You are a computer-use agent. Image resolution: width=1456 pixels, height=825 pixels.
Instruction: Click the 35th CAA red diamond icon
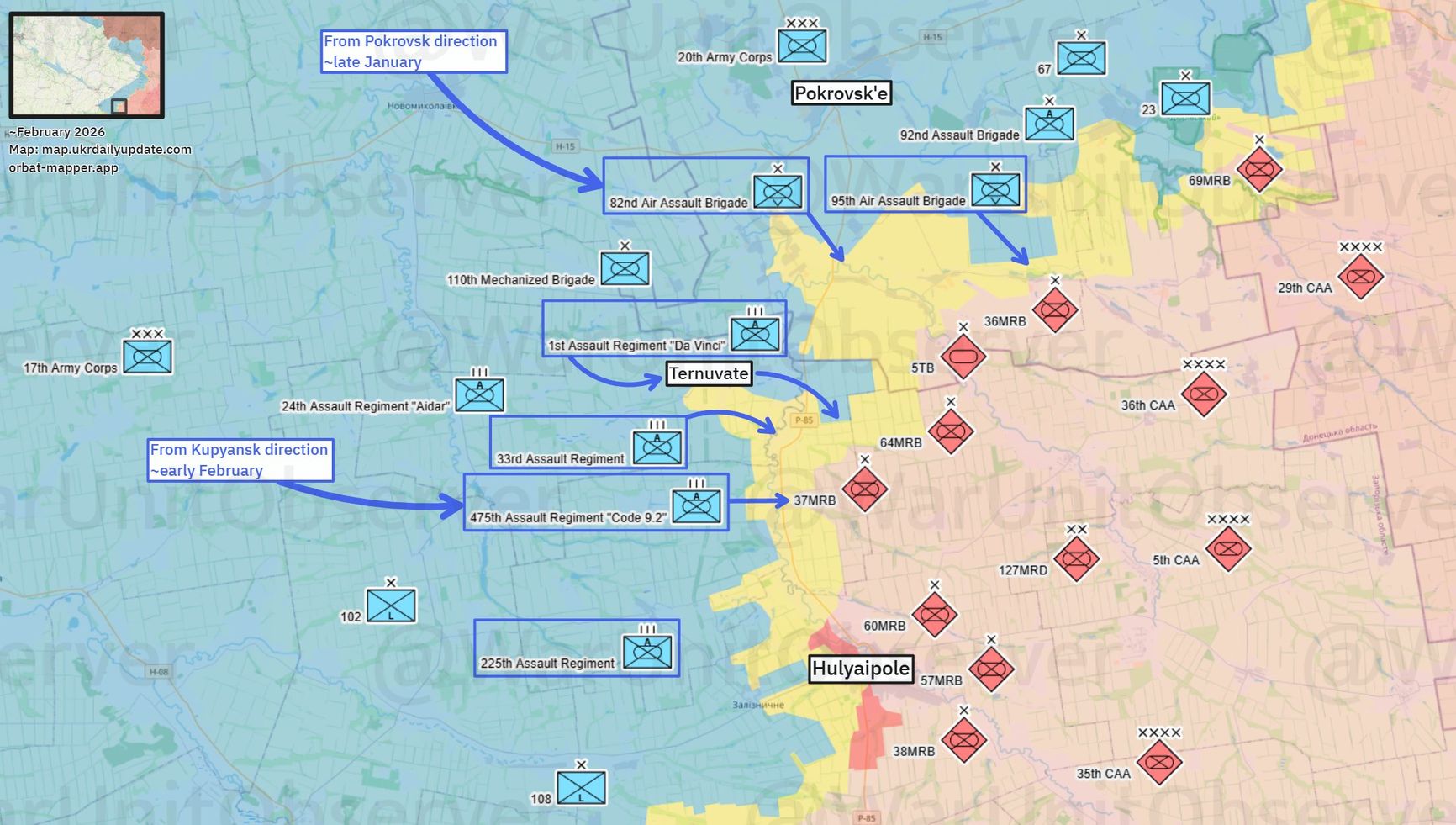pyautogui.click(x=1159, y=763)
